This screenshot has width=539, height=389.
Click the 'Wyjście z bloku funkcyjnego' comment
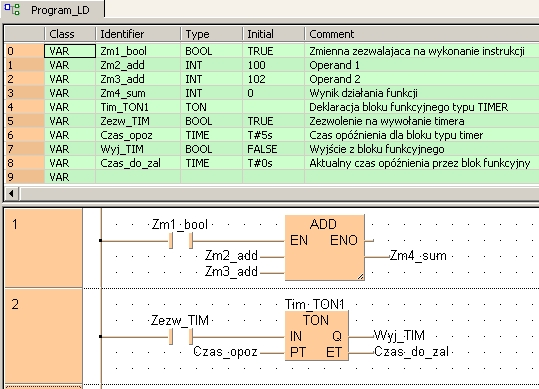[422, 149]
